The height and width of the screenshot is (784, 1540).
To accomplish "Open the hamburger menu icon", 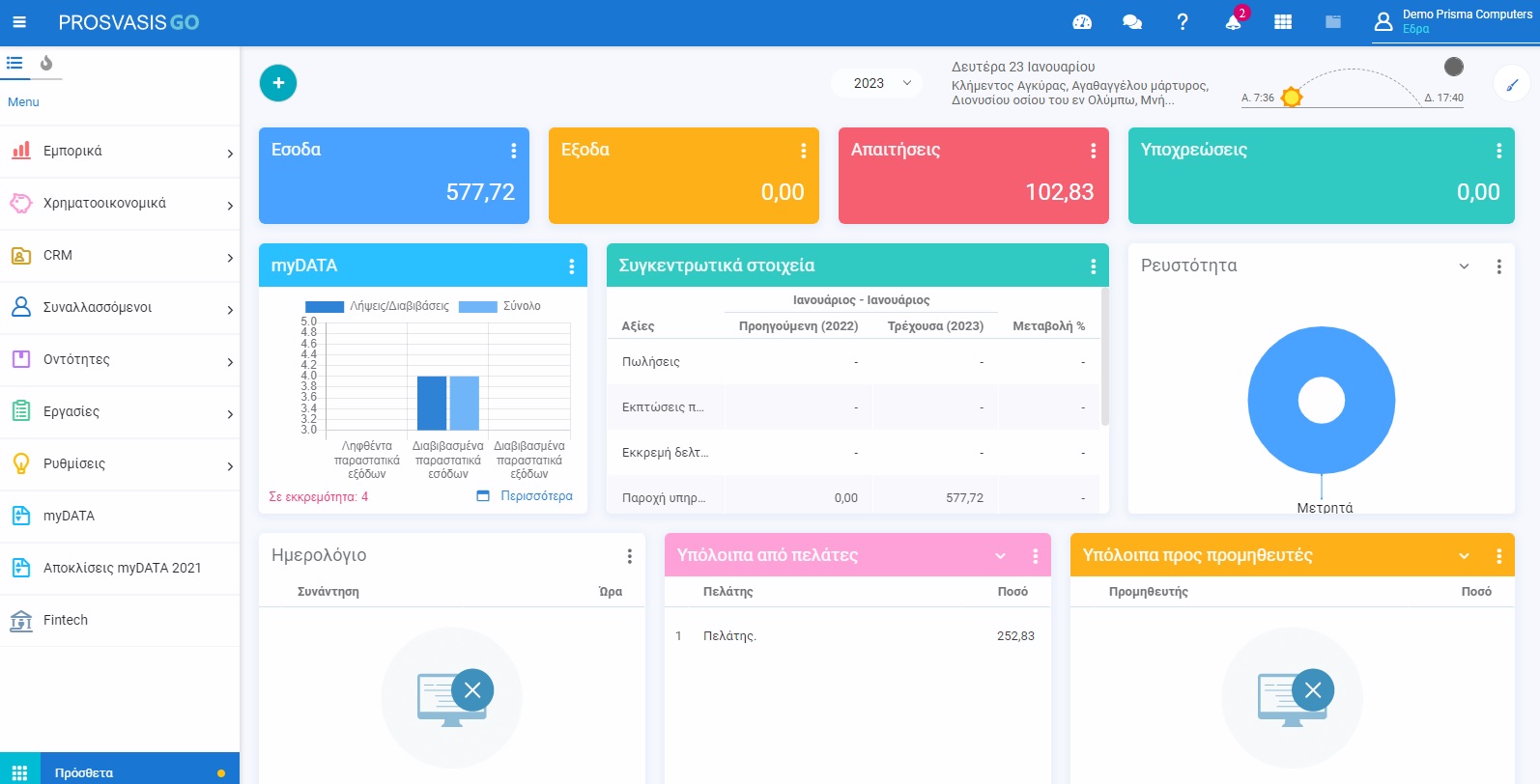I will (19, 22).
